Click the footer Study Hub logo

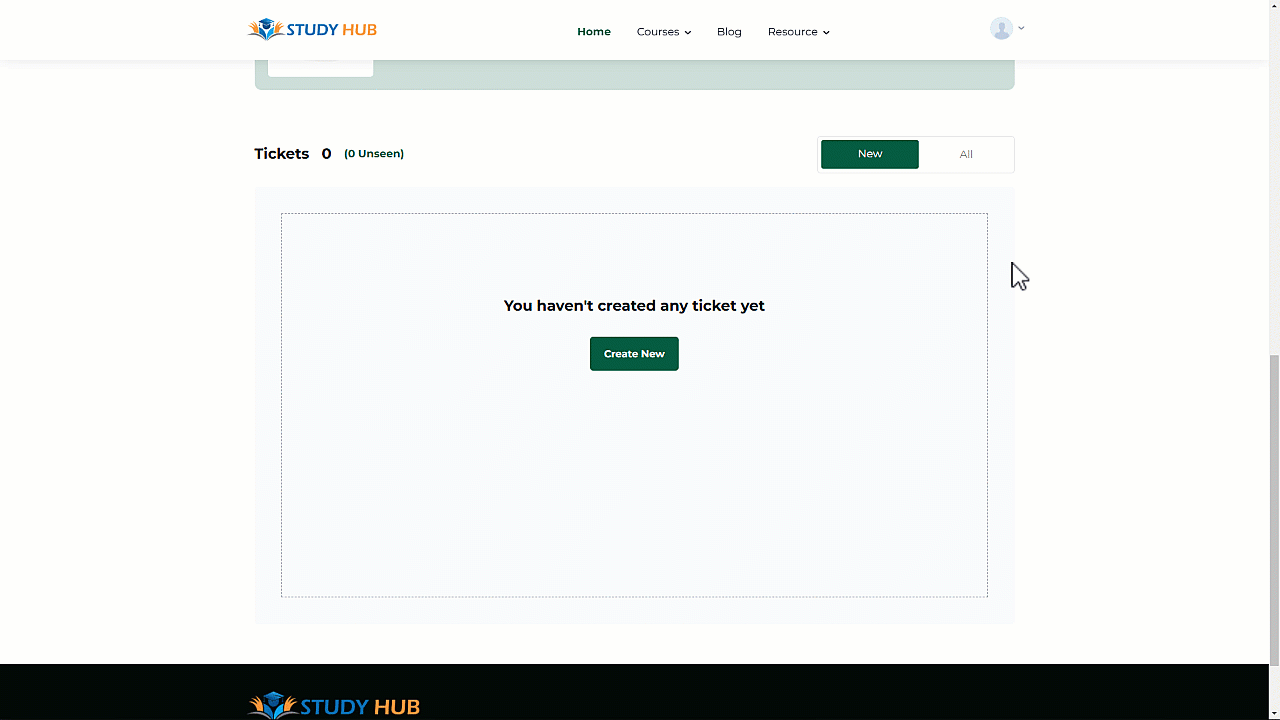334,706
